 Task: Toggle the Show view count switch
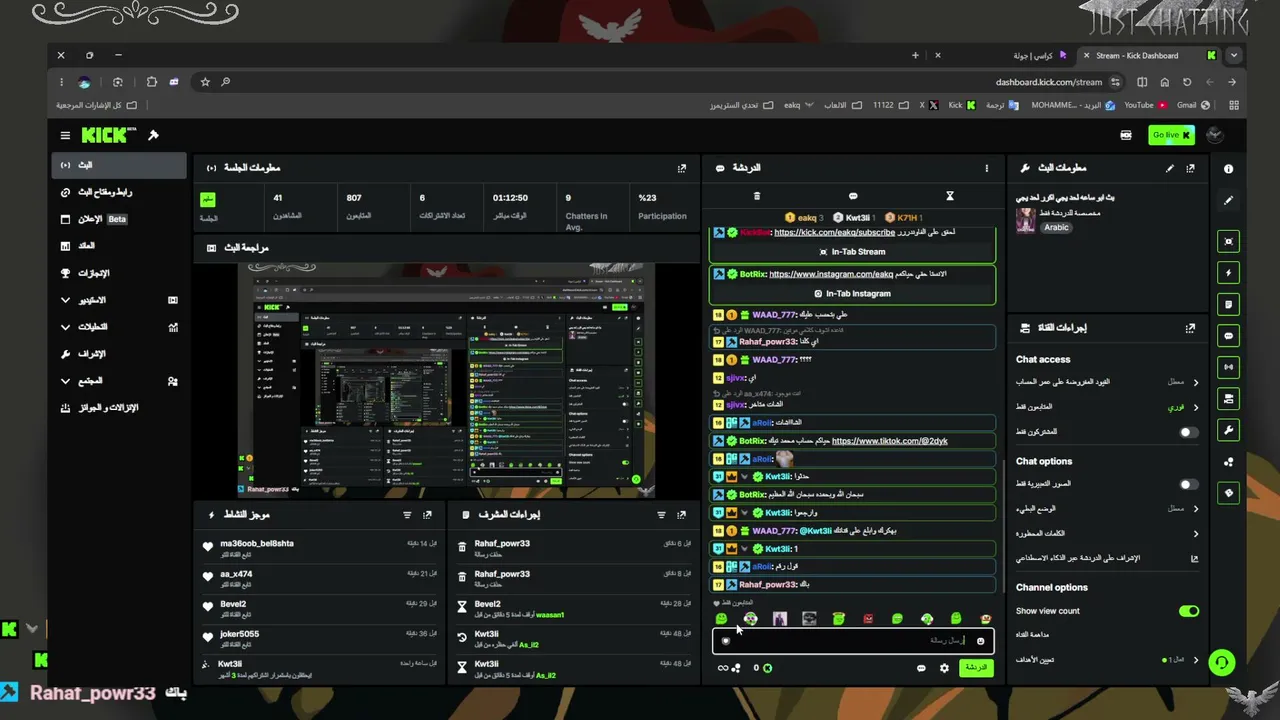point(1188,611)
